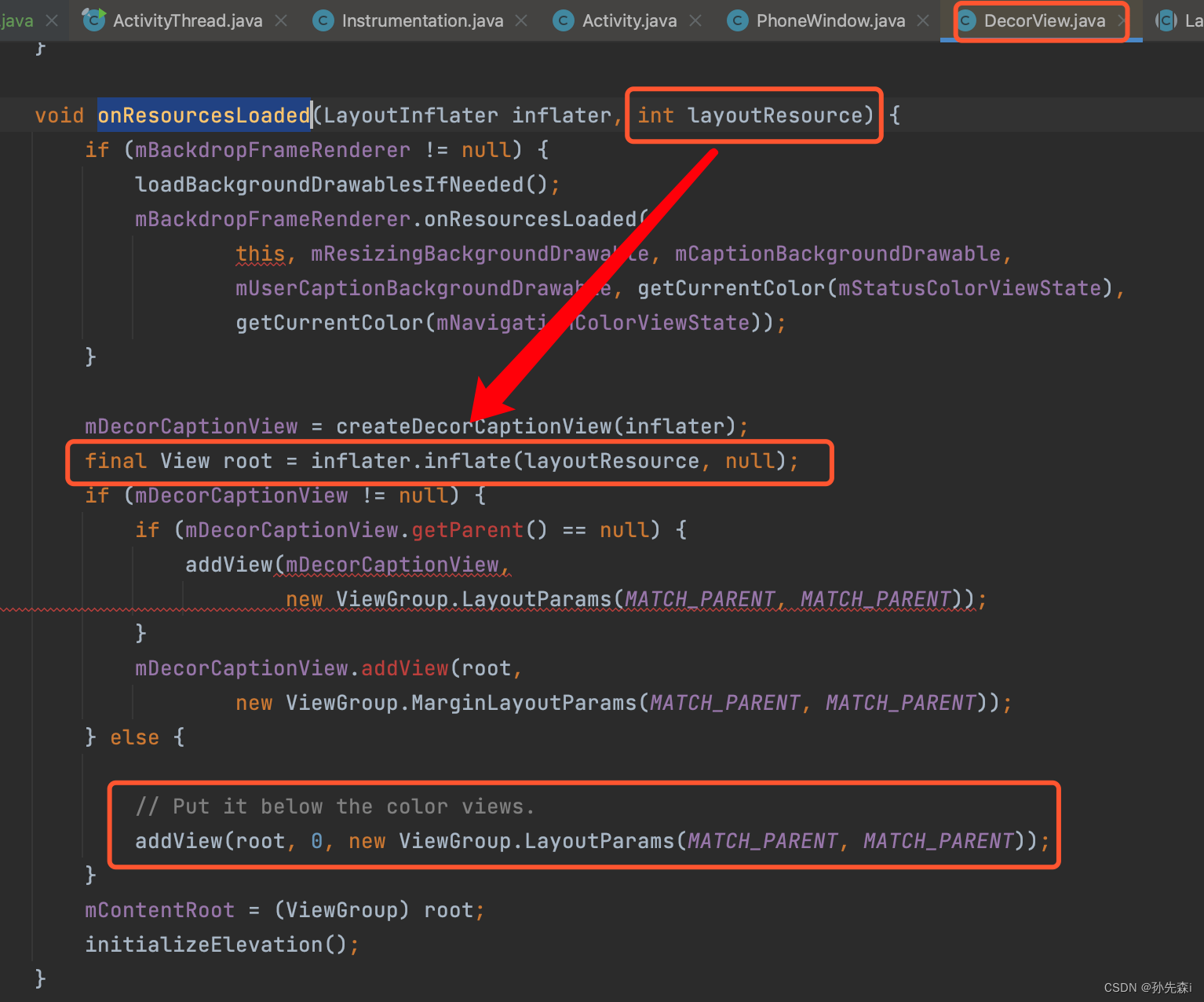
Task: Close the Instrumentation.java tab
Action: pos(521,20)
